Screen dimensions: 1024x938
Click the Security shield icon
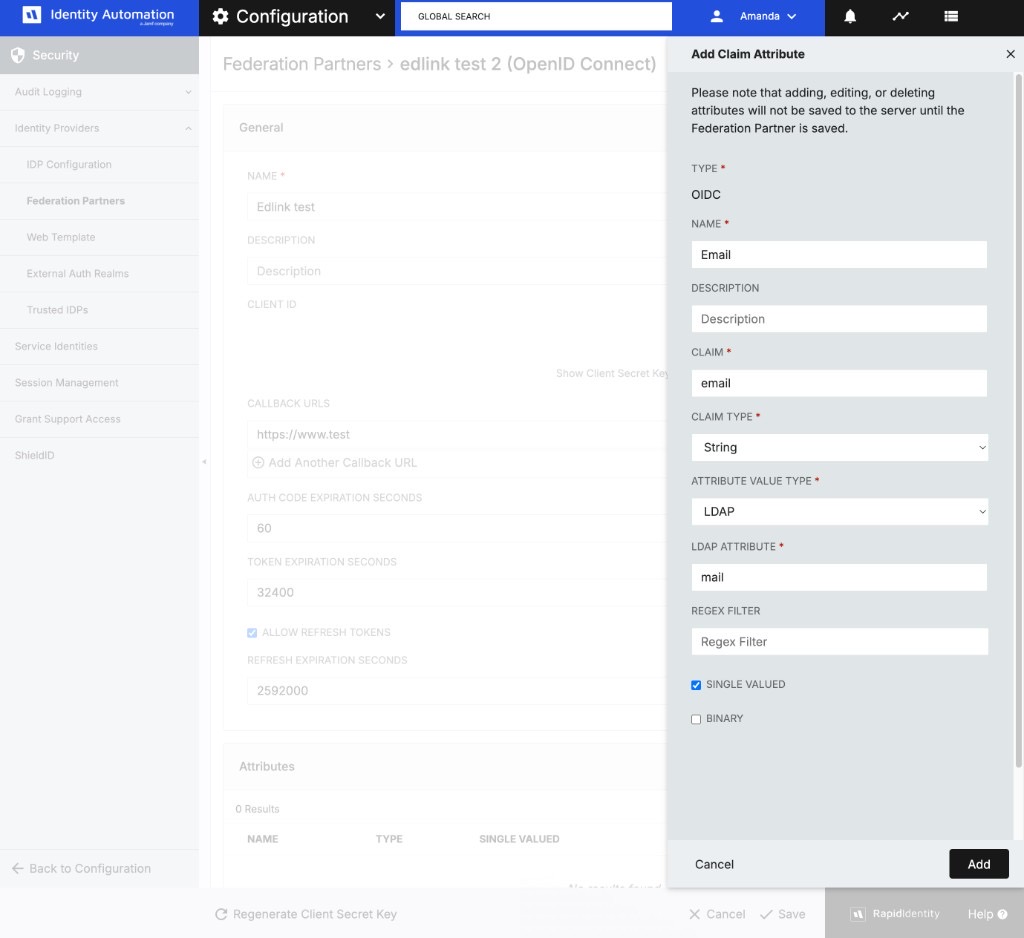[18, 55]
